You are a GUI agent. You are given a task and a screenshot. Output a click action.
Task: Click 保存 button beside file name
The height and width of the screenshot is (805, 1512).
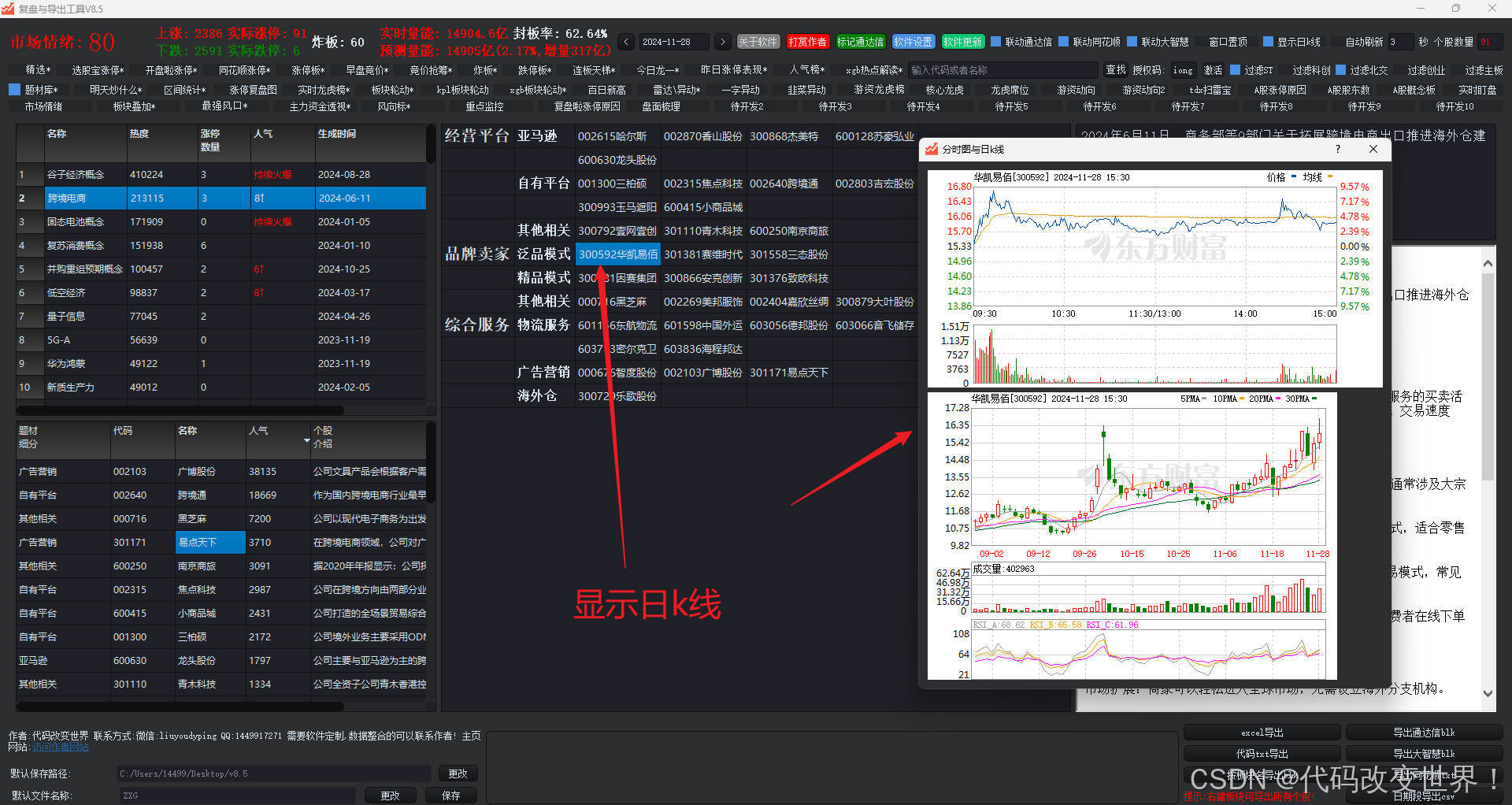click(451, 796)
